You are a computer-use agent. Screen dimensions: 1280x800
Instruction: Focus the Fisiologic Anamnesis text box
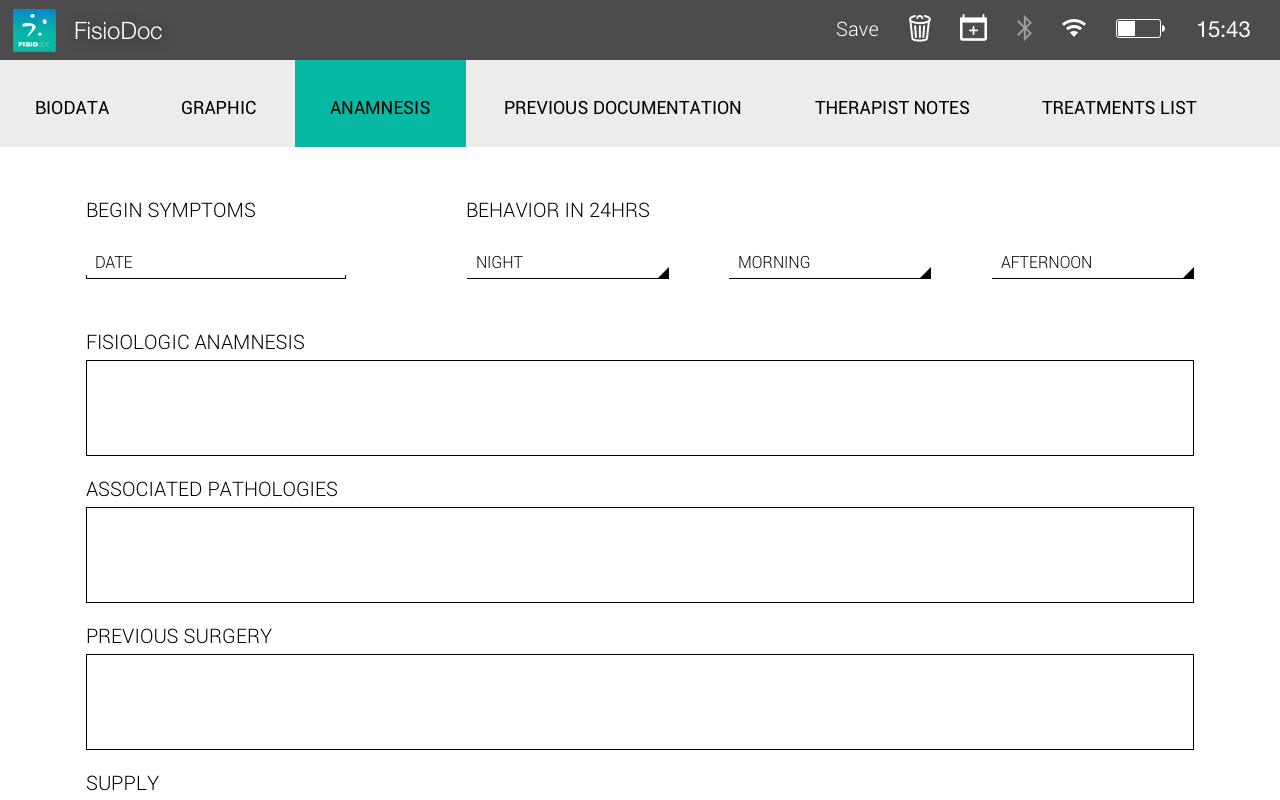click(640, 408)
